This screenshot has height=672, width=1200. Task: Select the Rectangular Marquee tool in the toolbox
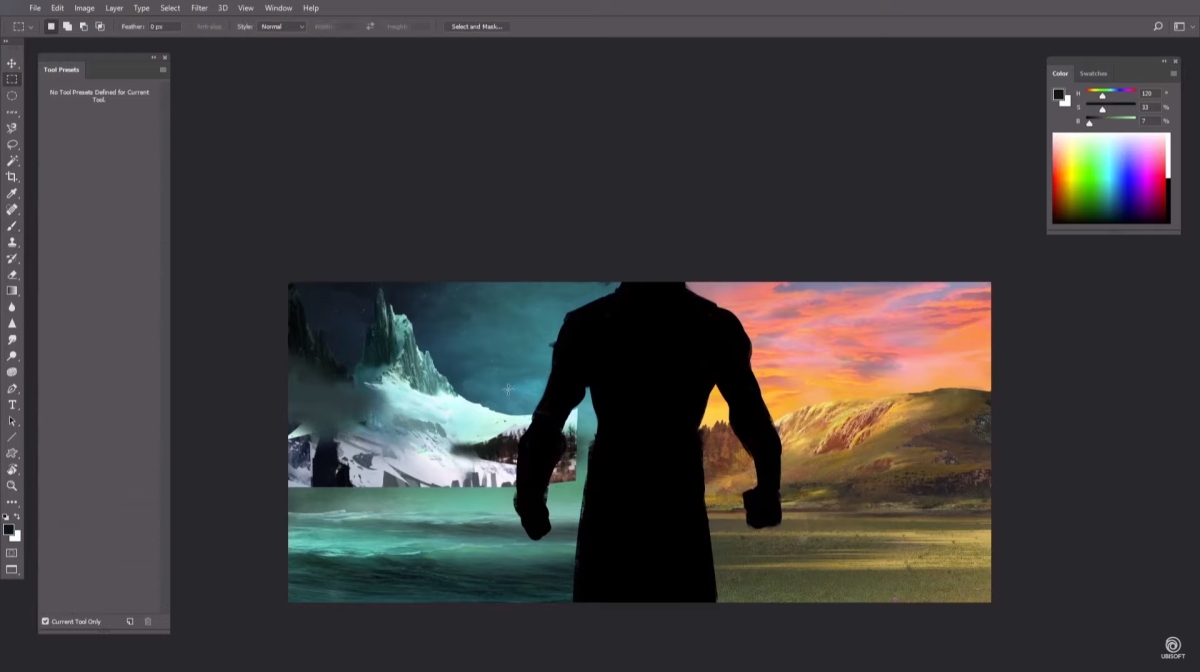(x=12, y=79)
